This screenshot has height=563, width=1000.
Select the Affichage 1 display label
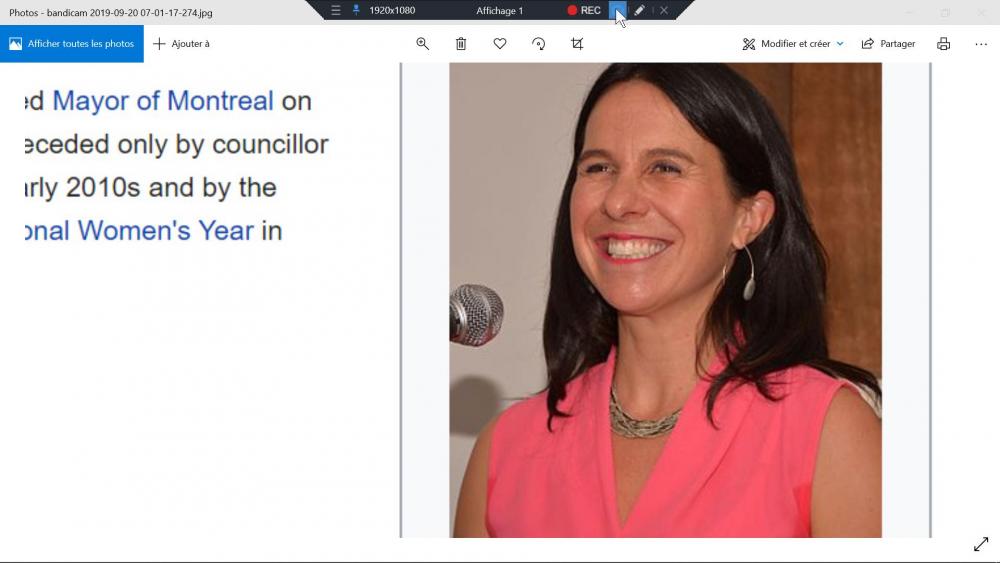499,10
